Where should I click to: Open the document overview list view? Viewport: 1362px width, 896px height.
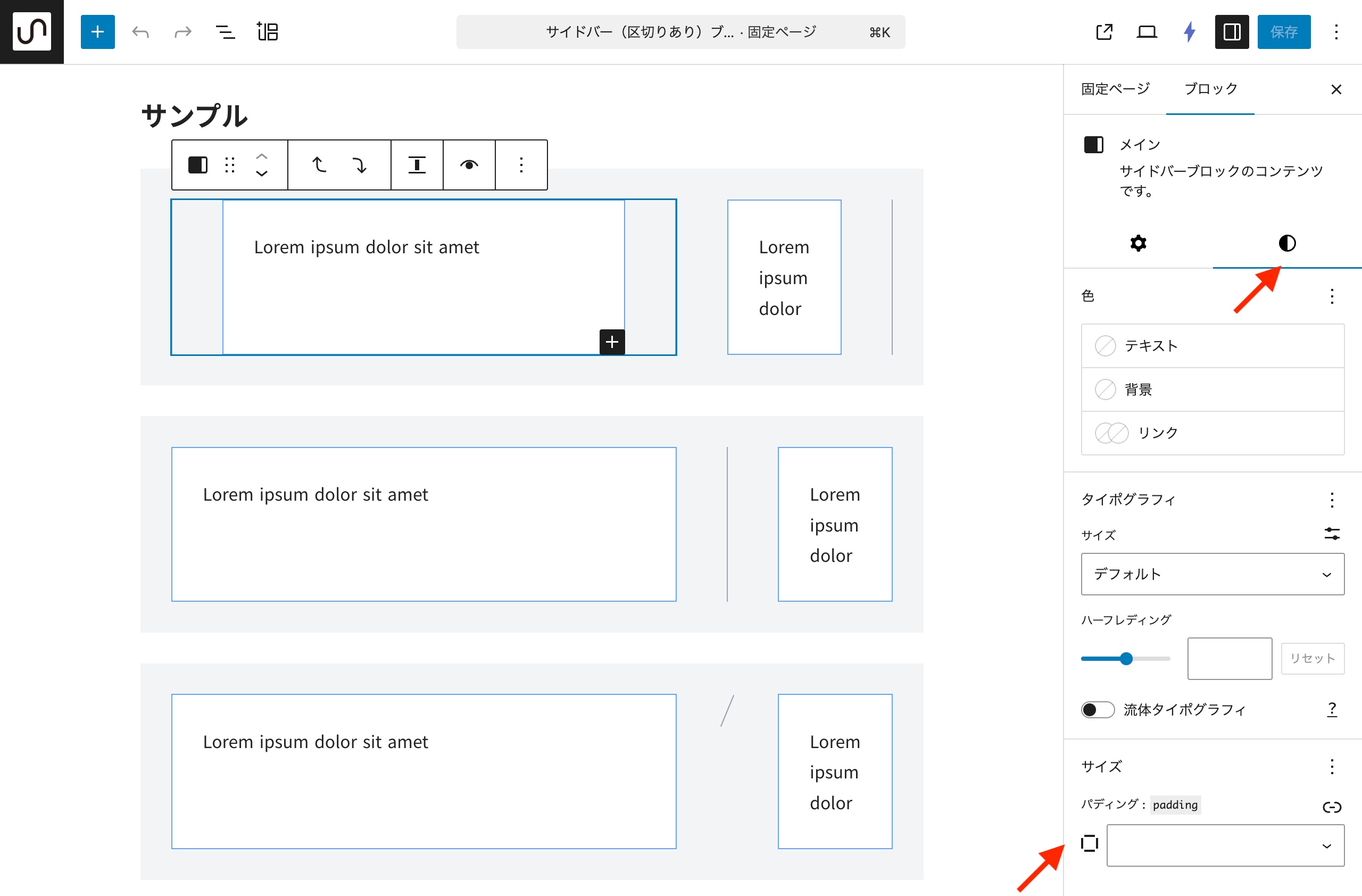[225, 32]
